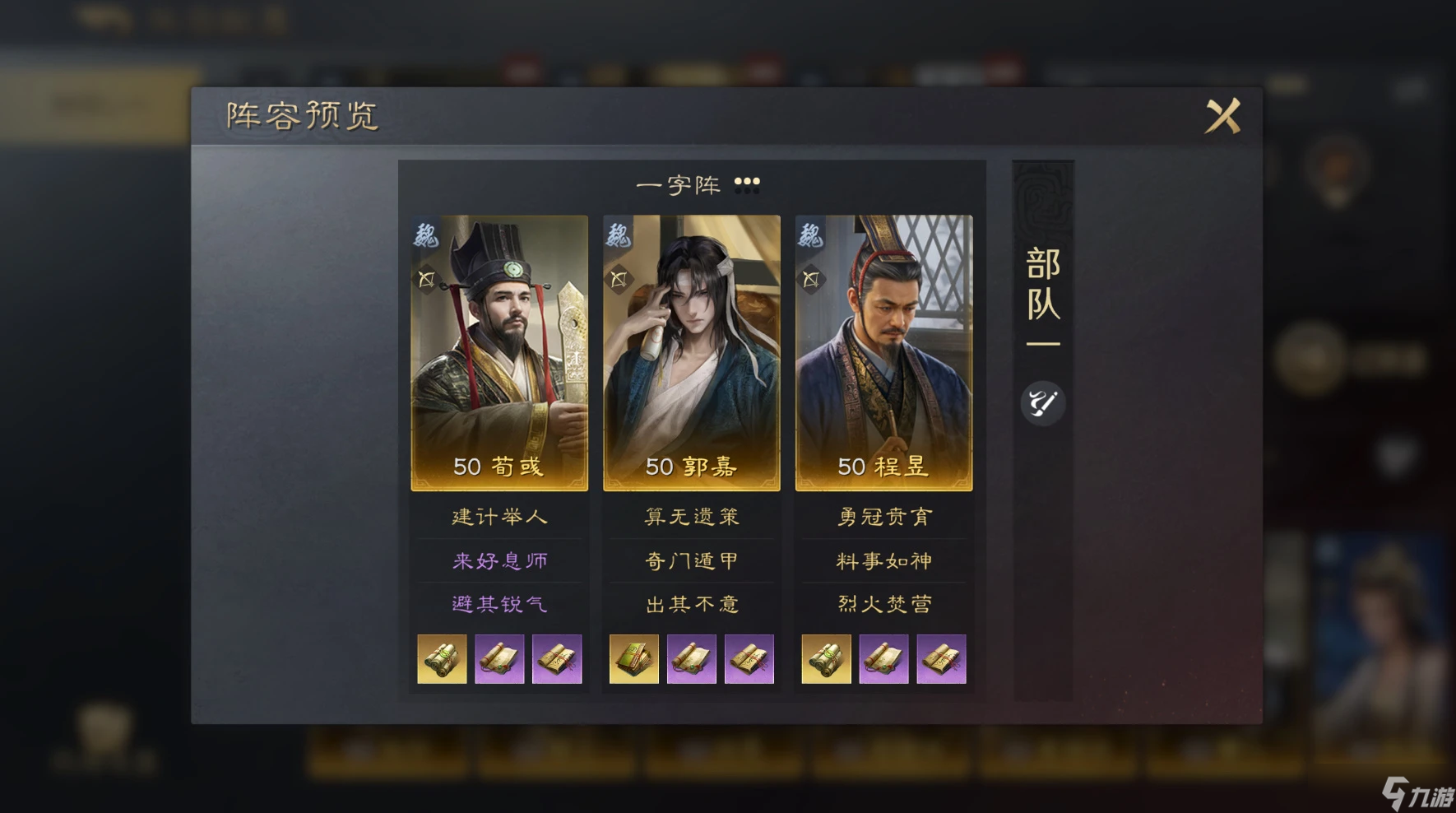Image resolution: width=1456 pixels, height=813 pixels.
Task: Open the three-dot menu beside 一字阵
Action: pos(747,185)
